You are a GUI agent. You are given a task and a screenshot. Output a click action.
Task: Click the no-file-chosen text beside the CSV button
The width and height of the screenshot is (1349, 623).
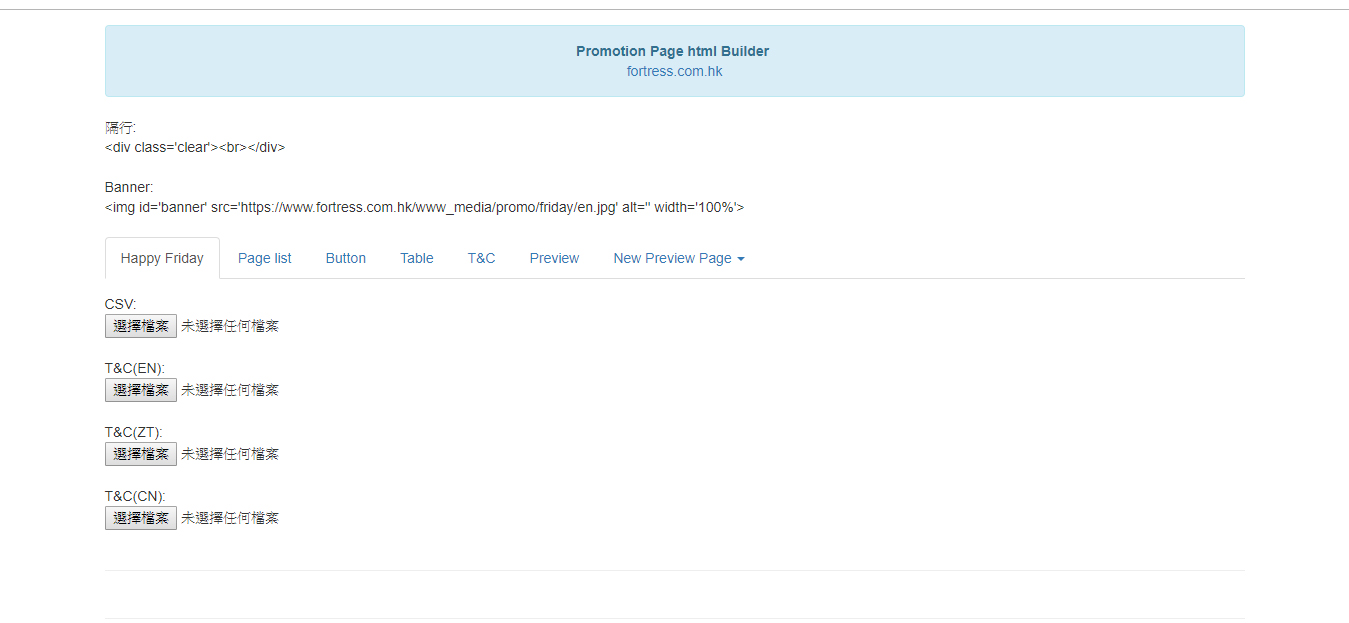click(230, 326)
